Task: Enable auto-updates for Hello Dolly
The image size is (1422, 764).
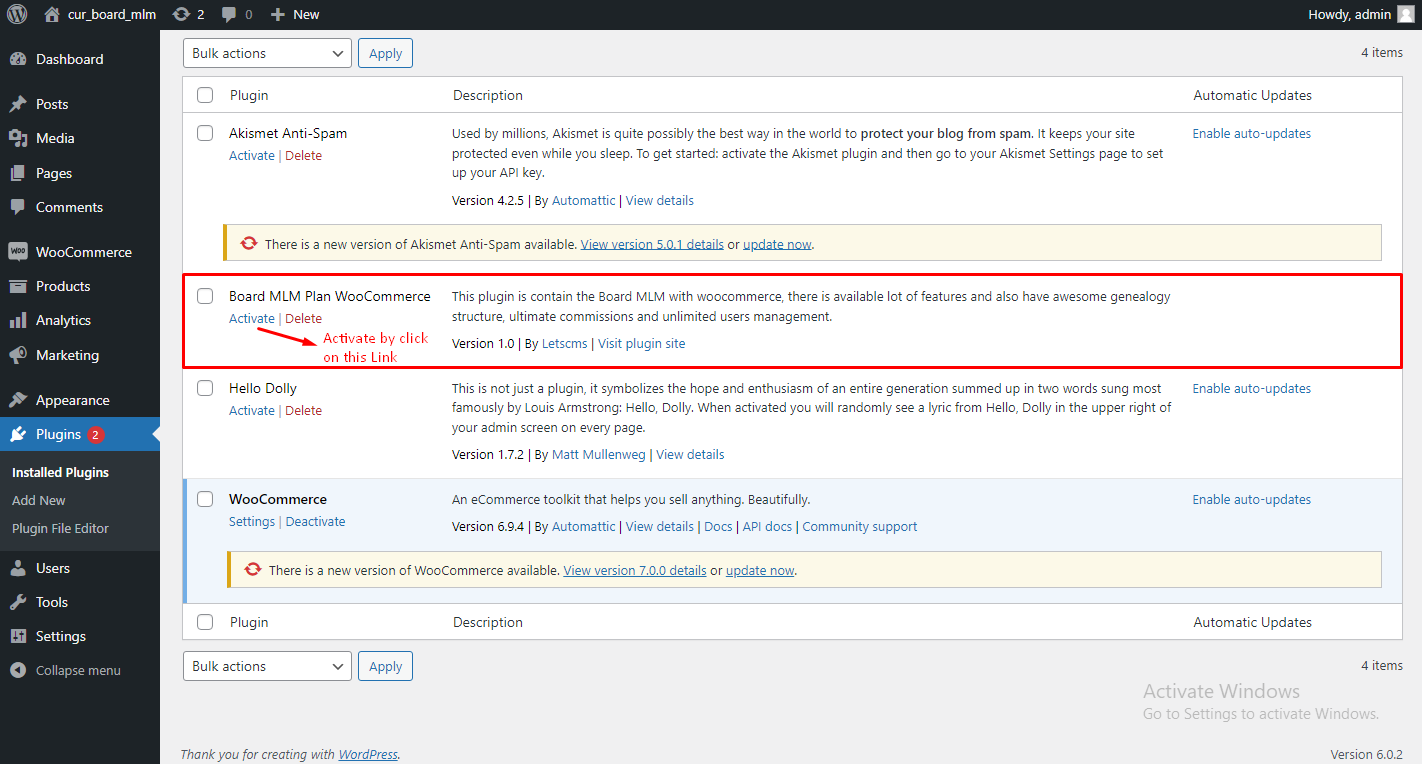Action: [x=1251, y=388]
